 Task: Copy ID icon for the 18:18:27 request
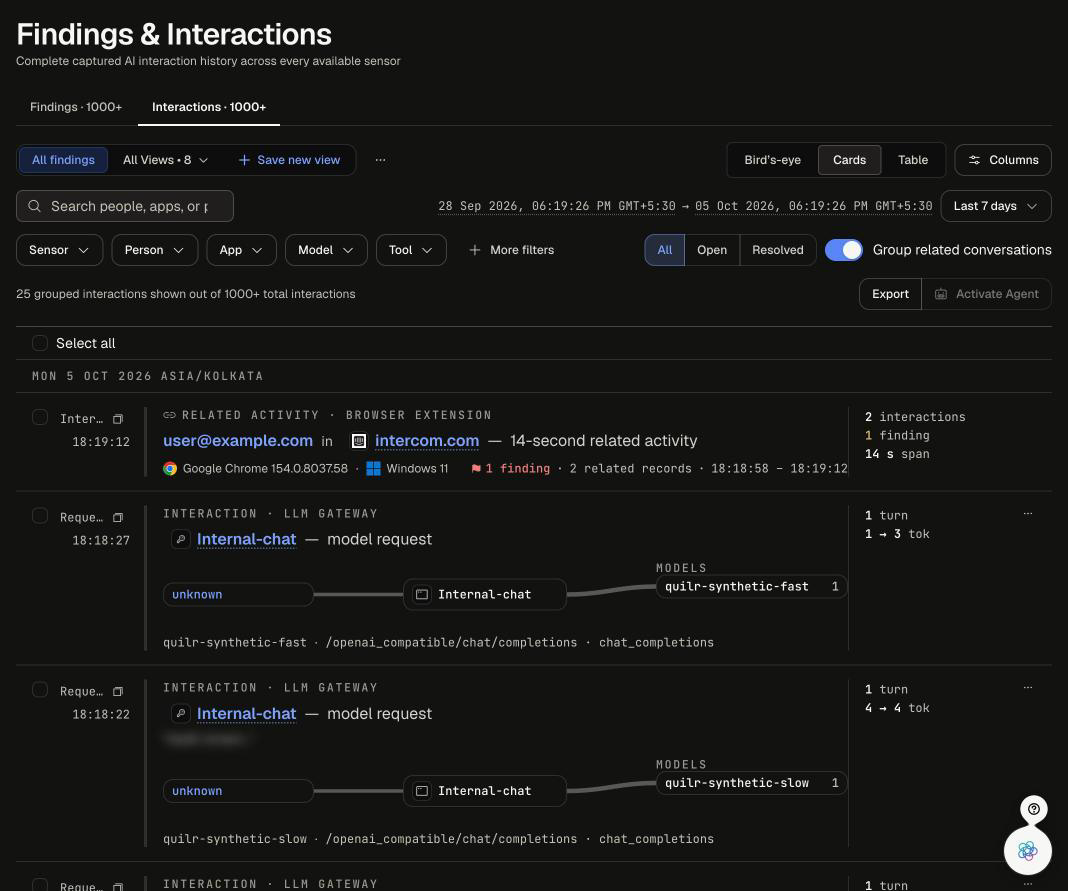pyautogui.click(x=118, y=518)
